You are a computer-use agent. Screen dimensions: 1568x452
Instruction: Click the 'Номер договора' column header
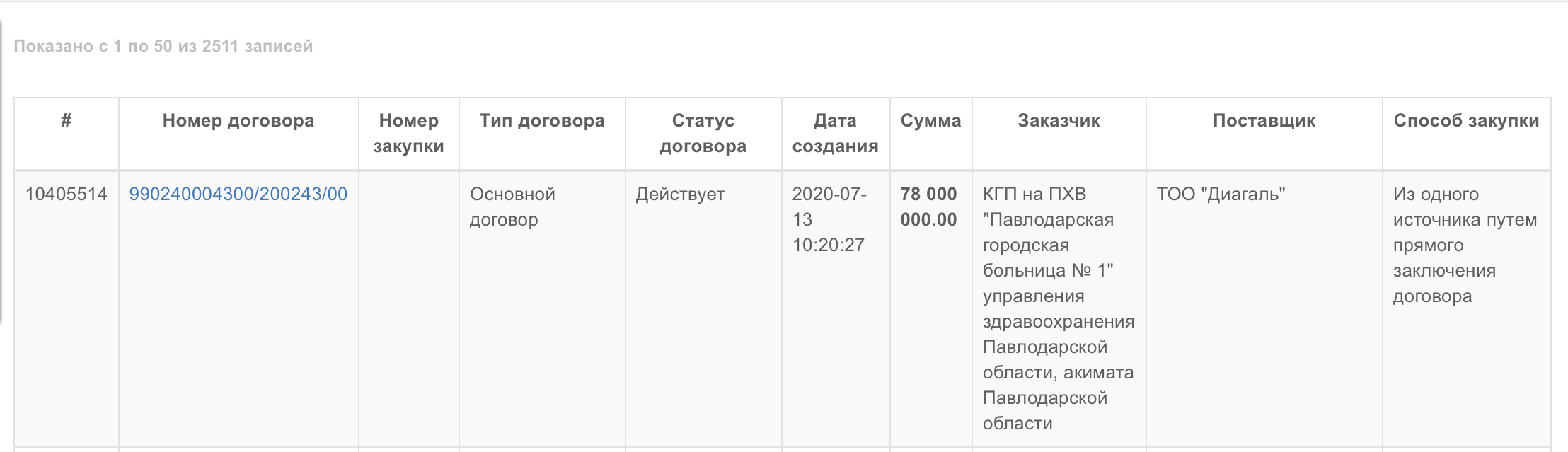[x=238, y=120]
